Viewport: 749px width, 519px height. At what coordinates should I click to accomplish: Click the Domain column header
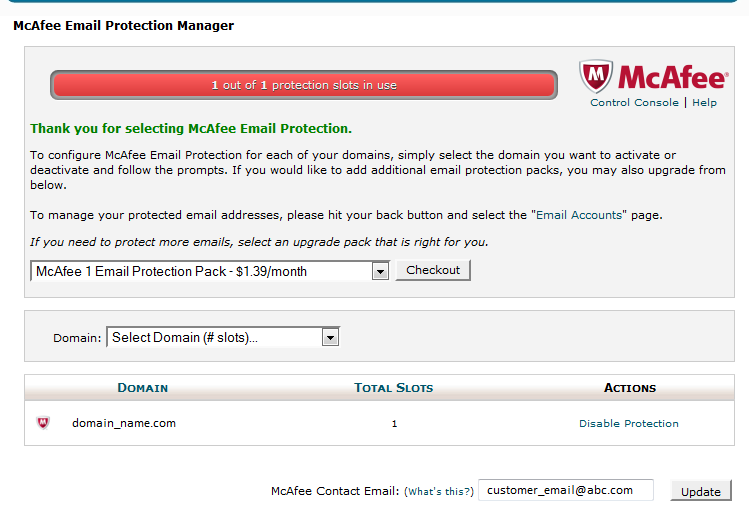(x=142, y=388)
